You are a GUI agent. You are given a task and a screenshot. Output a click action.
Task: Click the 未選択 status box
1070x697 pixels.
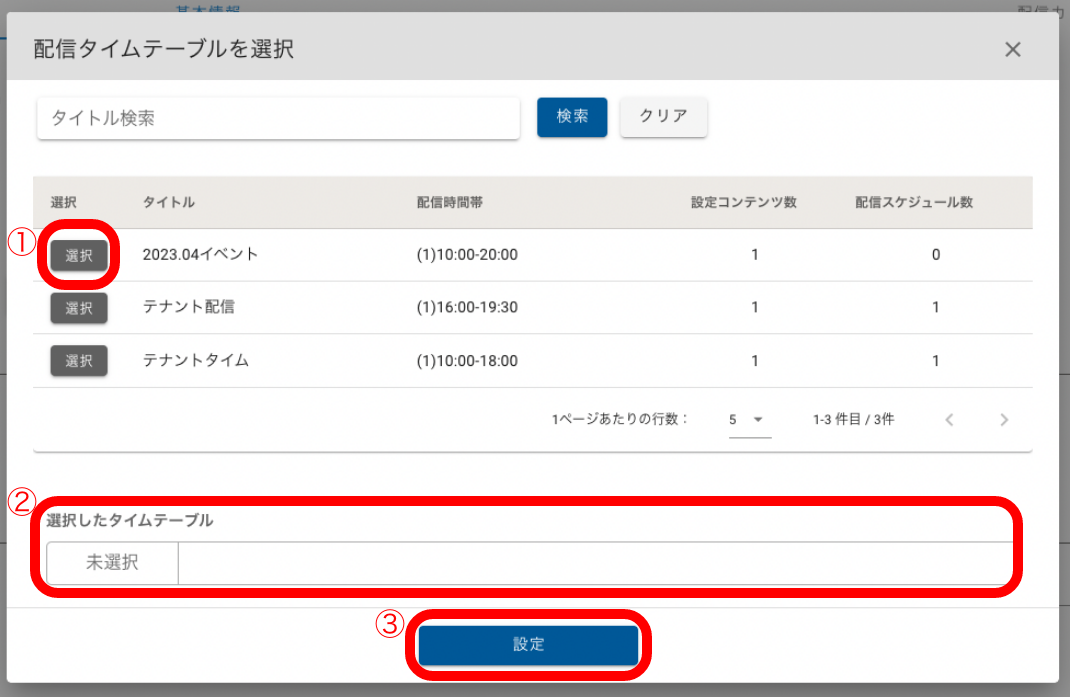pos(112,563)
